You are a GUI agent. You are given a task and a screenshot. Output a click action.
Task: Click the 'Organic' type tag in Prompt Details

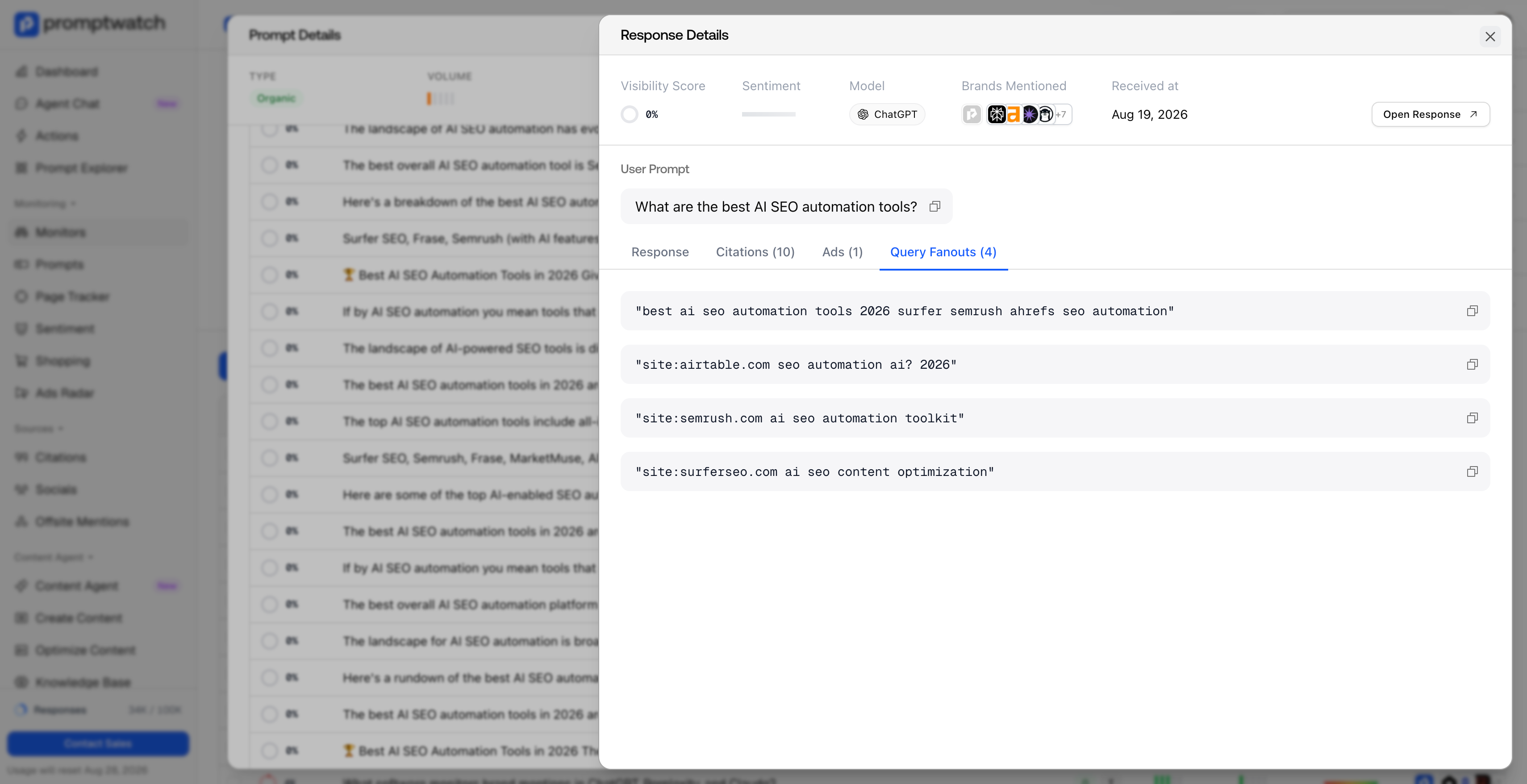click(276, 98)
